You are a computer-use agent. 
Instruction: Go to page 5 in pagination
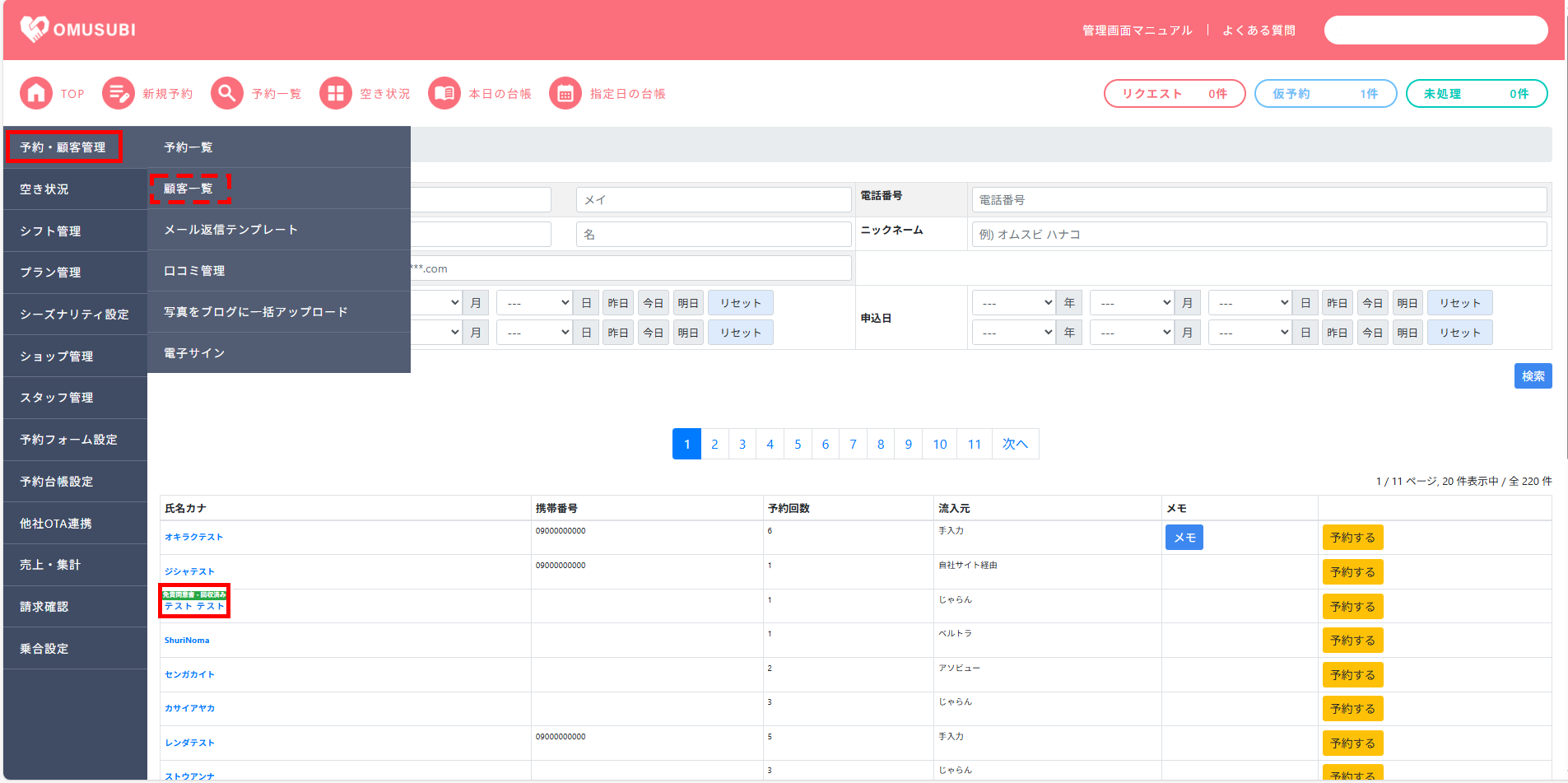798,445
